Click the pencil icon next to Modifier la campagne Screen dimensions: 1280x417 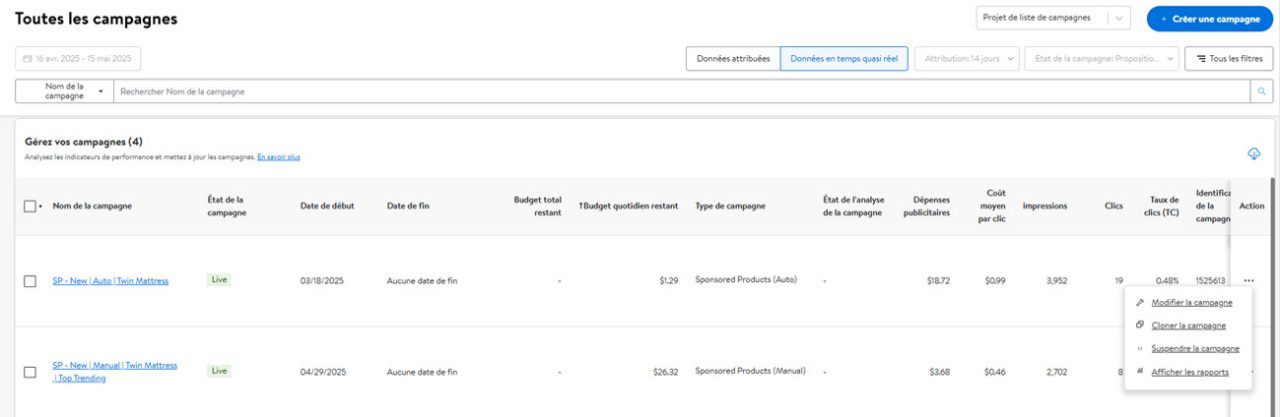pyautogui.click(x=1140, y=302)
